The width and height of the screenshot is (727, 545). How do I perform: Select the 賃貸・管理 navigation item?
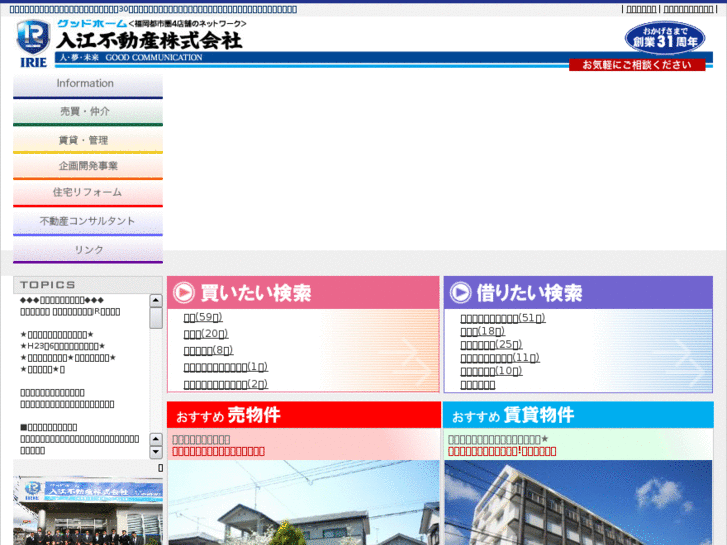click(87, 141)
